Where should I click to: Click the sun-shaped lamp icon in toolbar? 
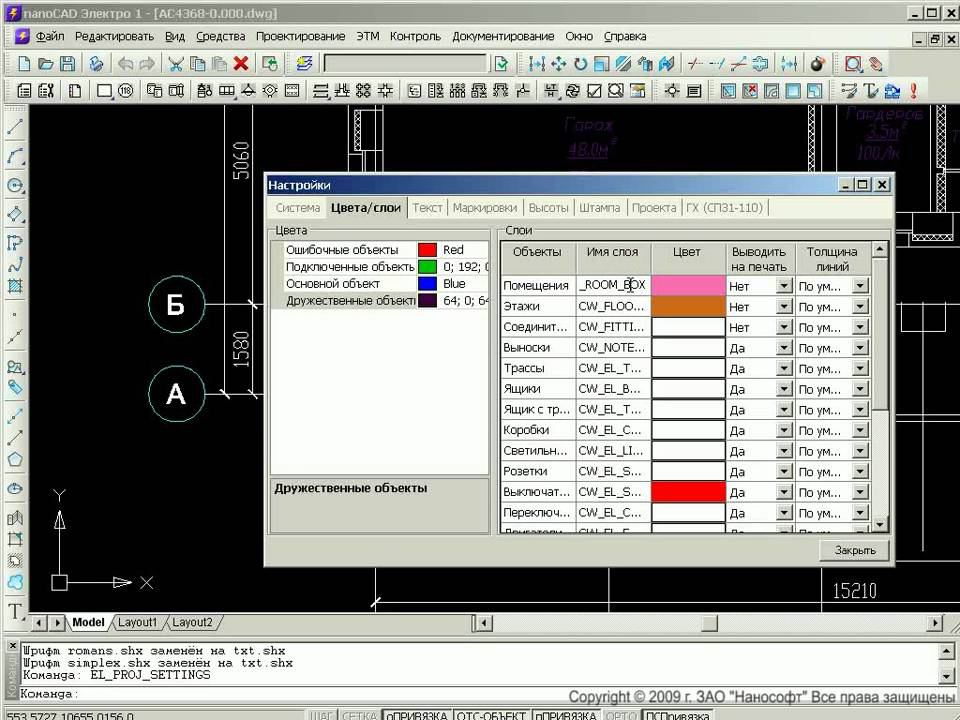tap(672, 91)
